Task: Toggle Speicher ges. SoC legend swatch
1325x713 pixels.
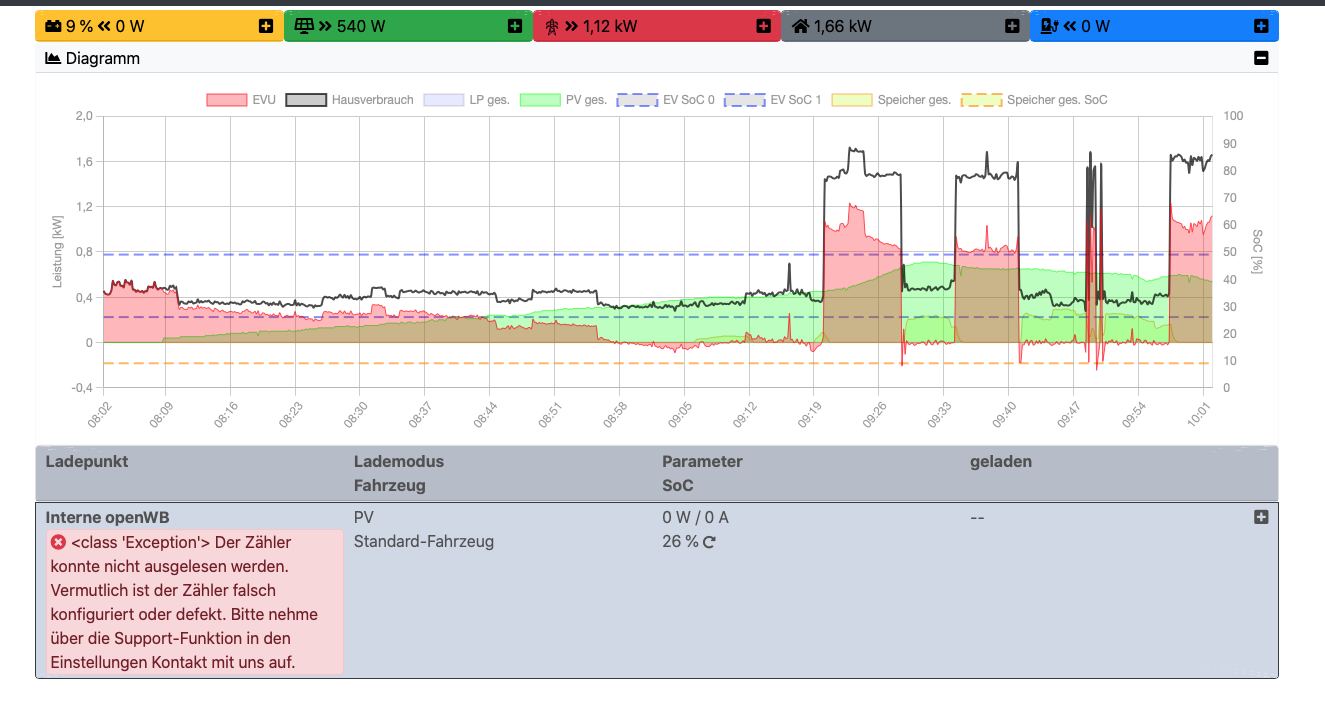Action: 981,100
